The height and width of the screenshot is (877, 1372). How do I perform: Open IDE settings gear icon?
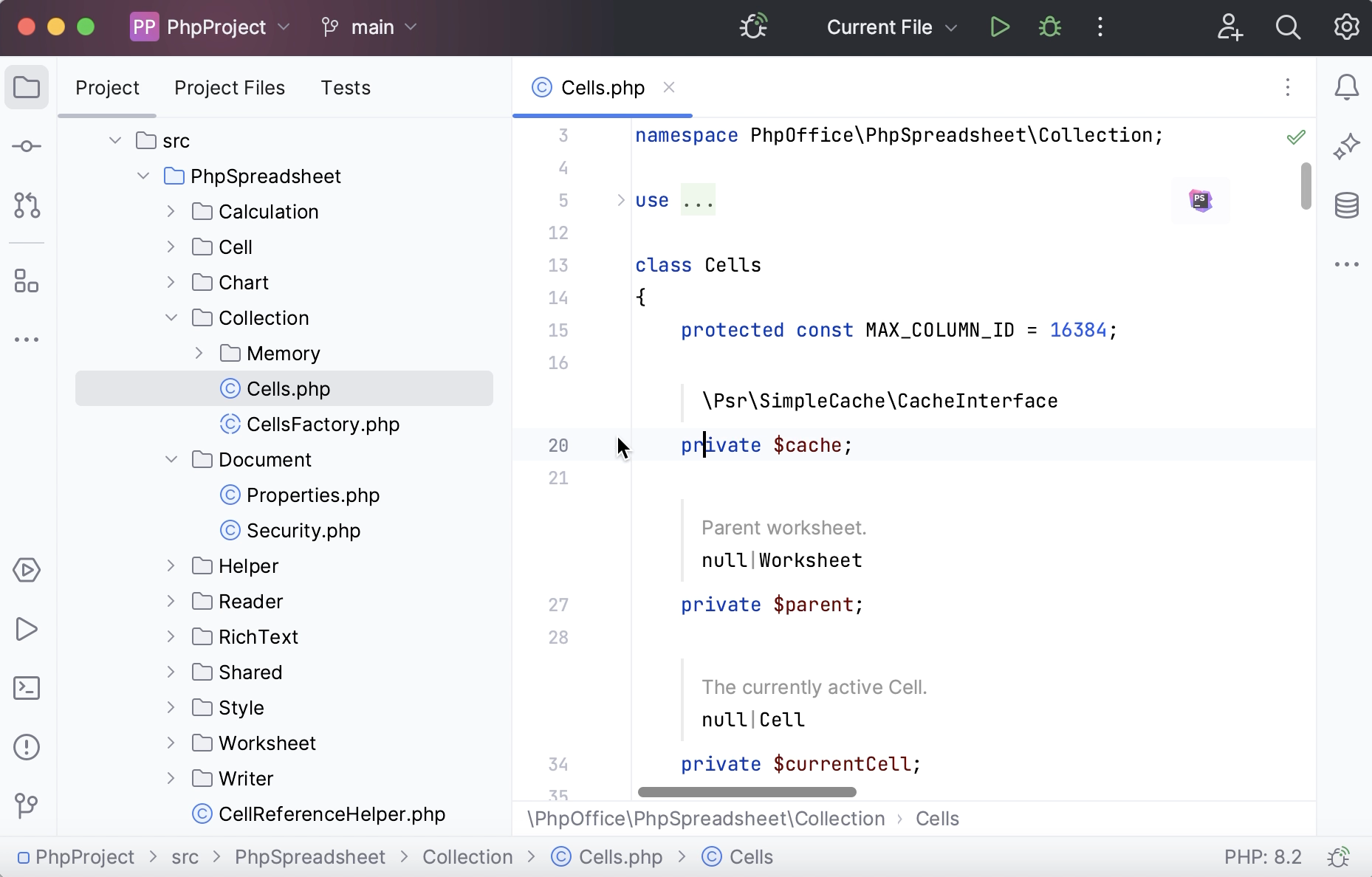pyautogui.click(x=1347, y=27)
